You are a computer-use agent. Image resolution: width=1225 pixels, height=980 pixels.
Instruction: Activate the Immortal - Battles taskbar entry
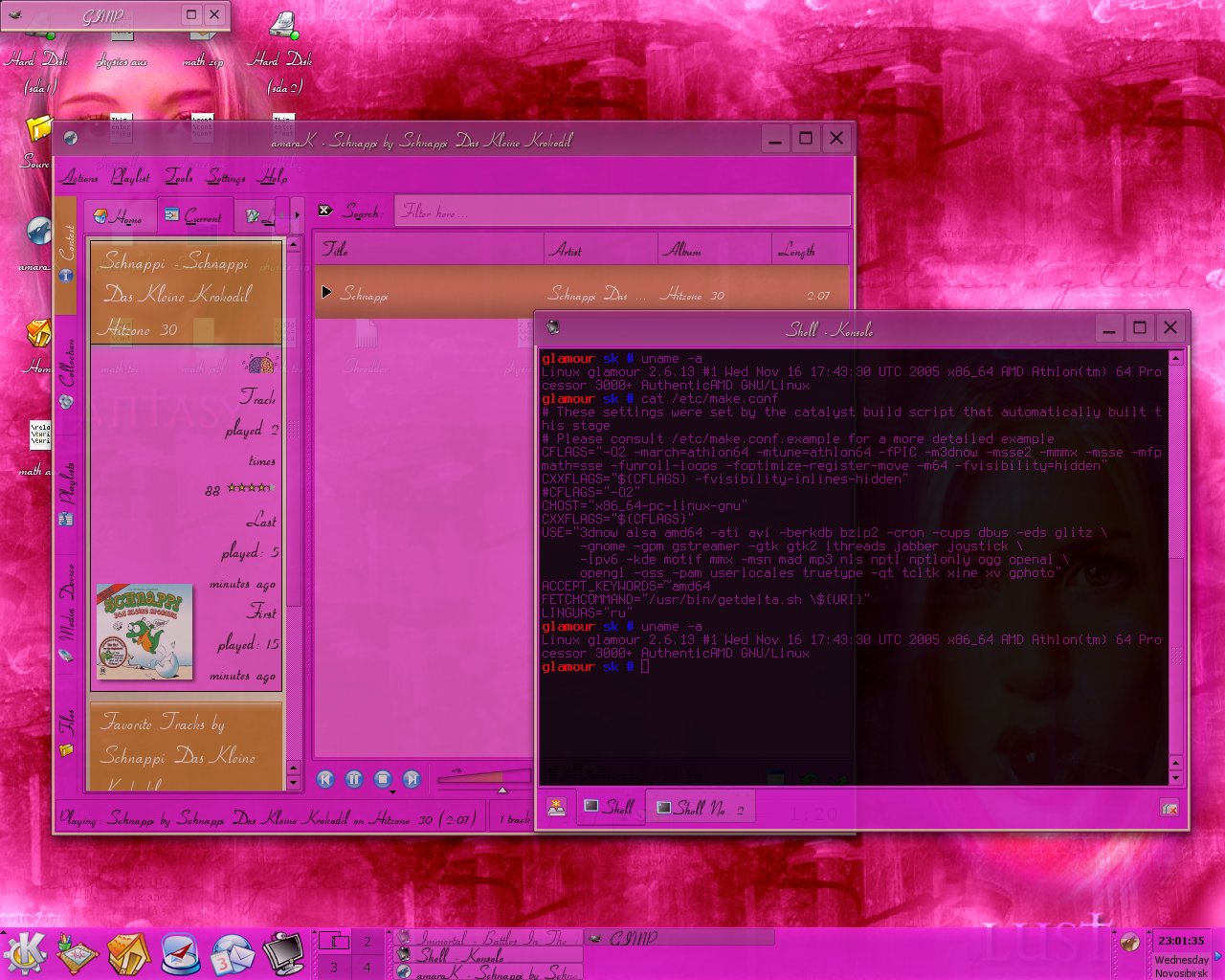(x=488, y=938)
